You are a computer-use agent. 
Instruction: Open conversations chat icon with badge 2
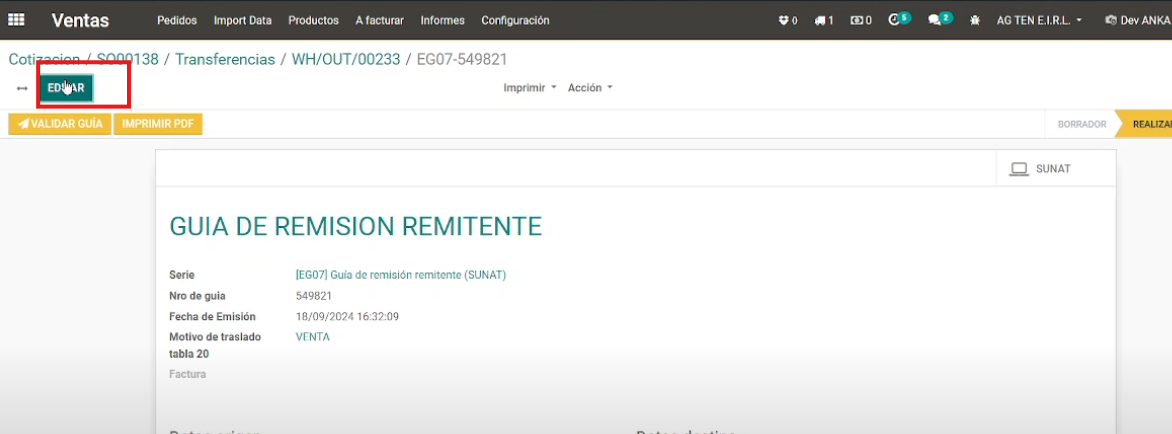click(x=940, y=19)
